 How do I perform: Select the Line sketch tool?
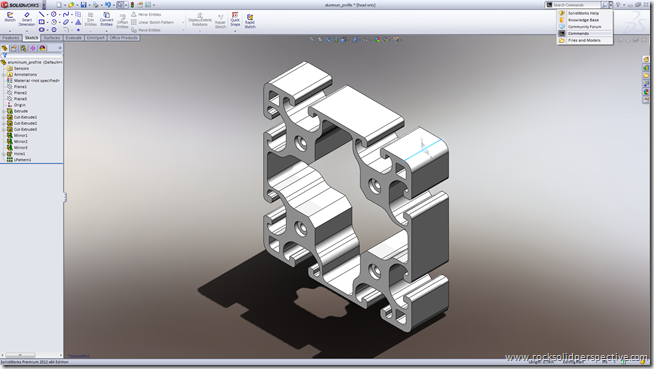point(41,14)
